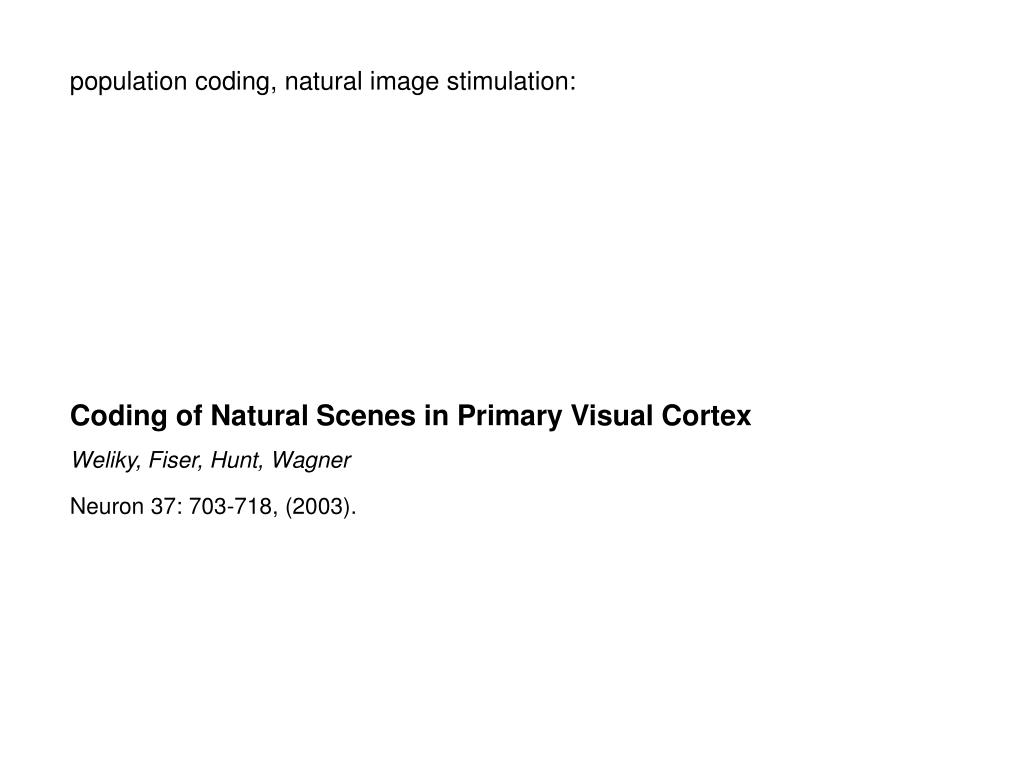Click the bold title "Coding of Natural Scenes"
Viewport: 1024px width, 768px height.
(x=243, y=416)
